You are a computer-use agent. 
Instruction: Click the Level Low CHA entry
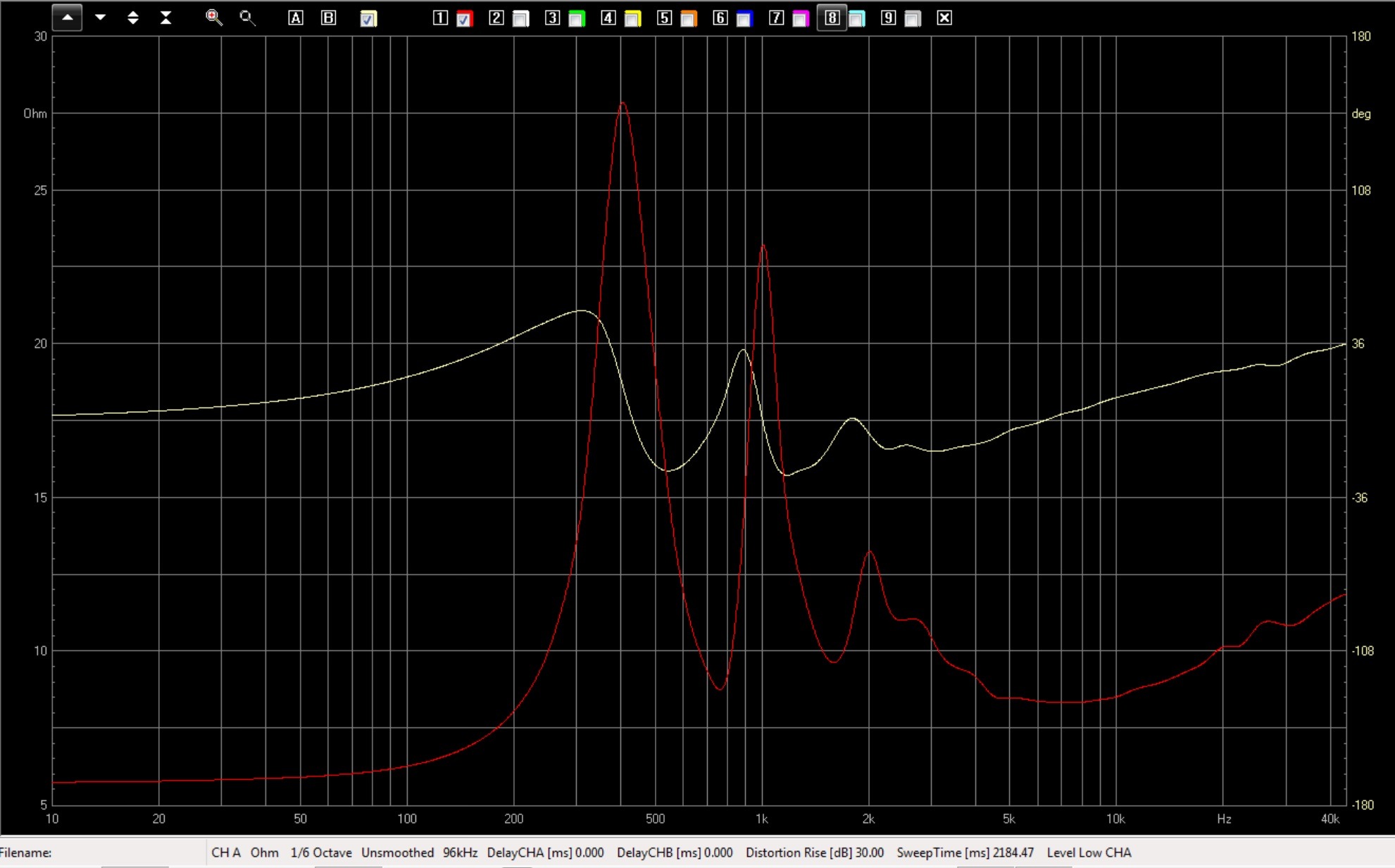[x=1089, y=853]
